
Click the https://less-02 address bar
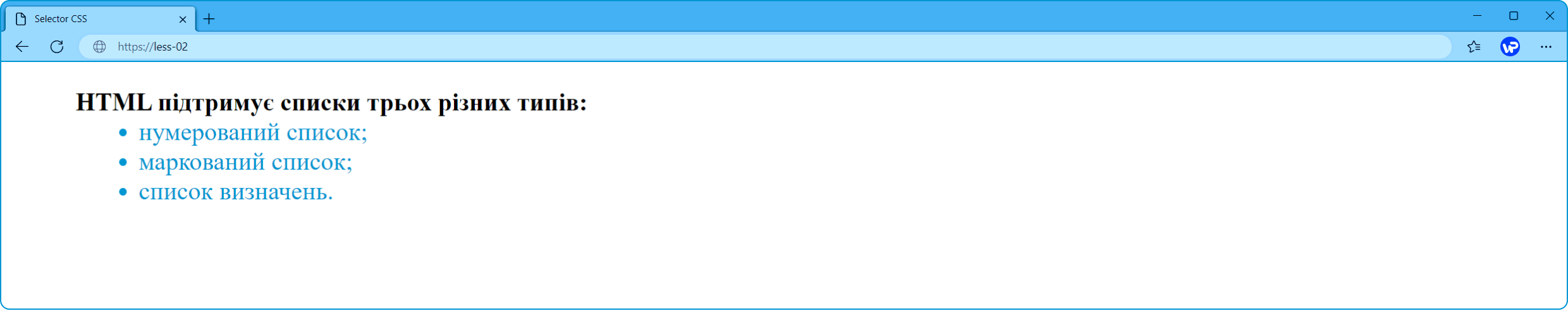coord(765,46)
